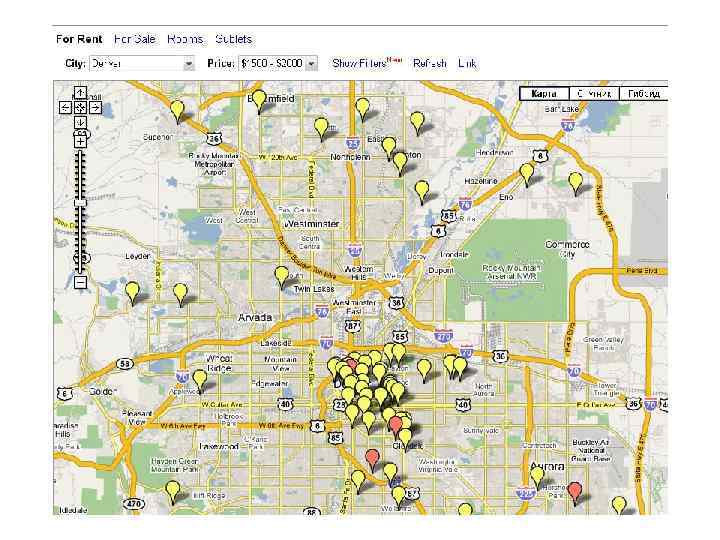Viewport: 720px width, 540px height.
Task: Pan the map right with the arrow control
Action: 95,107
